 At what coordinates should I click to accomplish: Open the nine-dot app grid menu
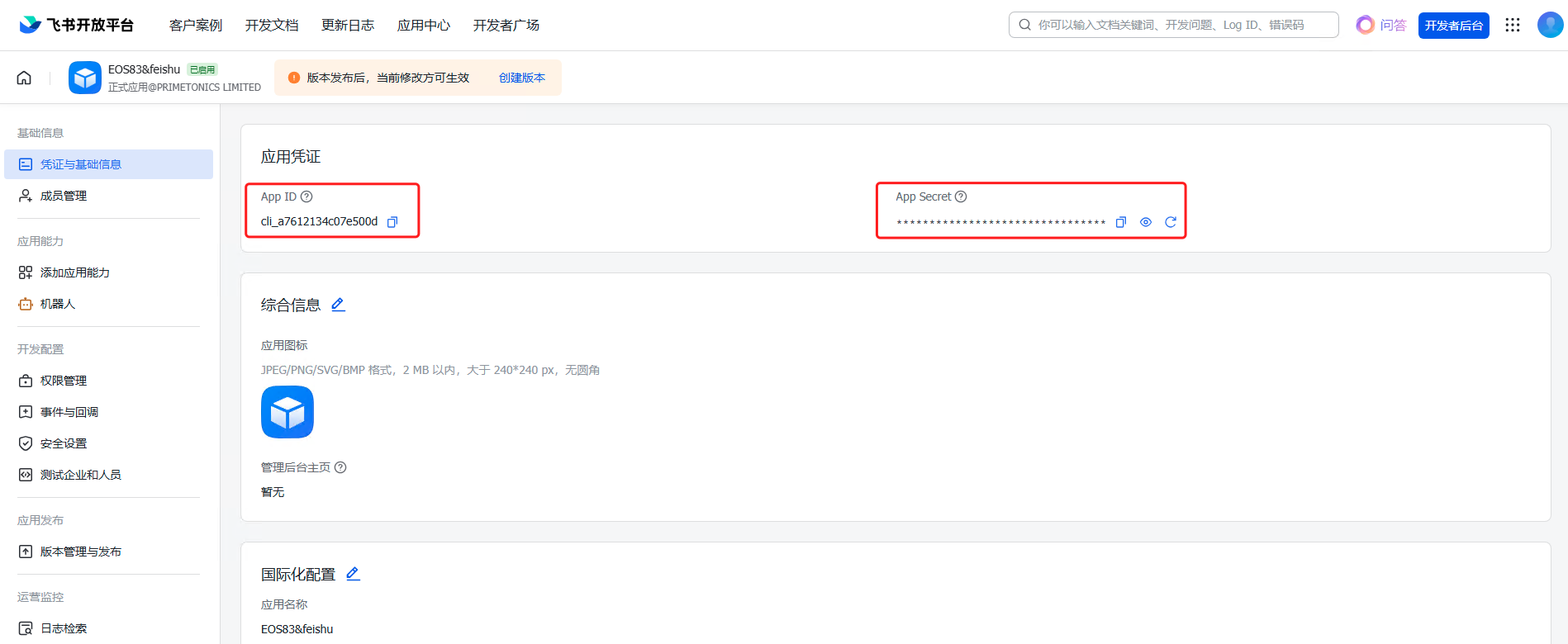(1513, 25)
